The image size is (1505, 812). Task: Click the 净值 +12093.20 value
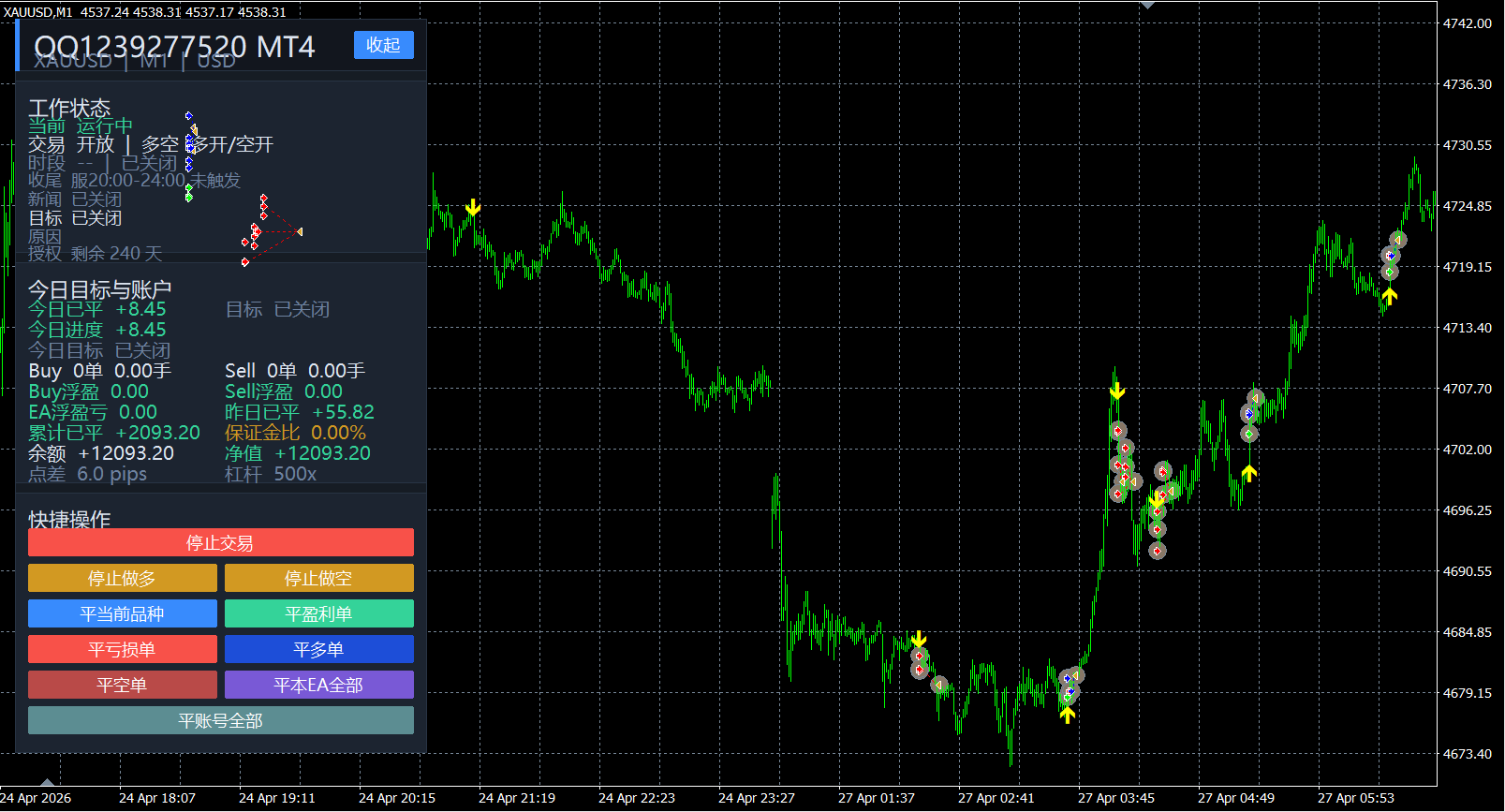pyautogui.click(x=298, y=453)
